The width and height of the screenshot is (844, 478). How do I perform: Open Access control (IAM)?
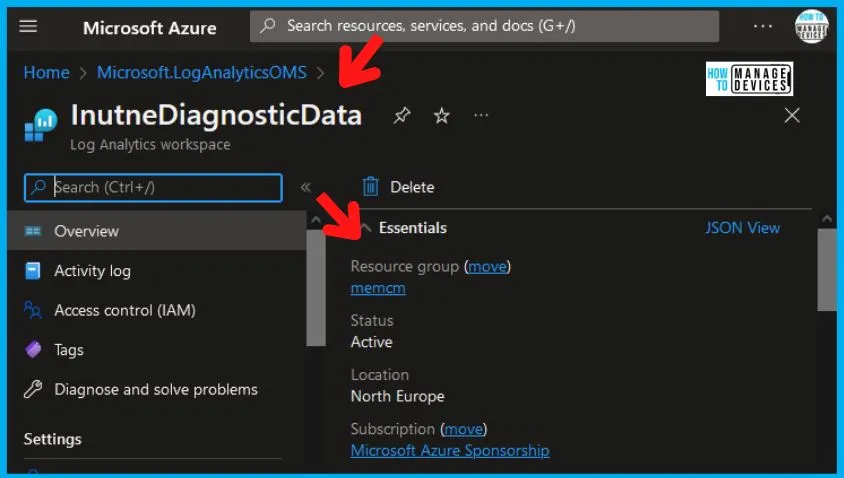[x=125, y=310]
